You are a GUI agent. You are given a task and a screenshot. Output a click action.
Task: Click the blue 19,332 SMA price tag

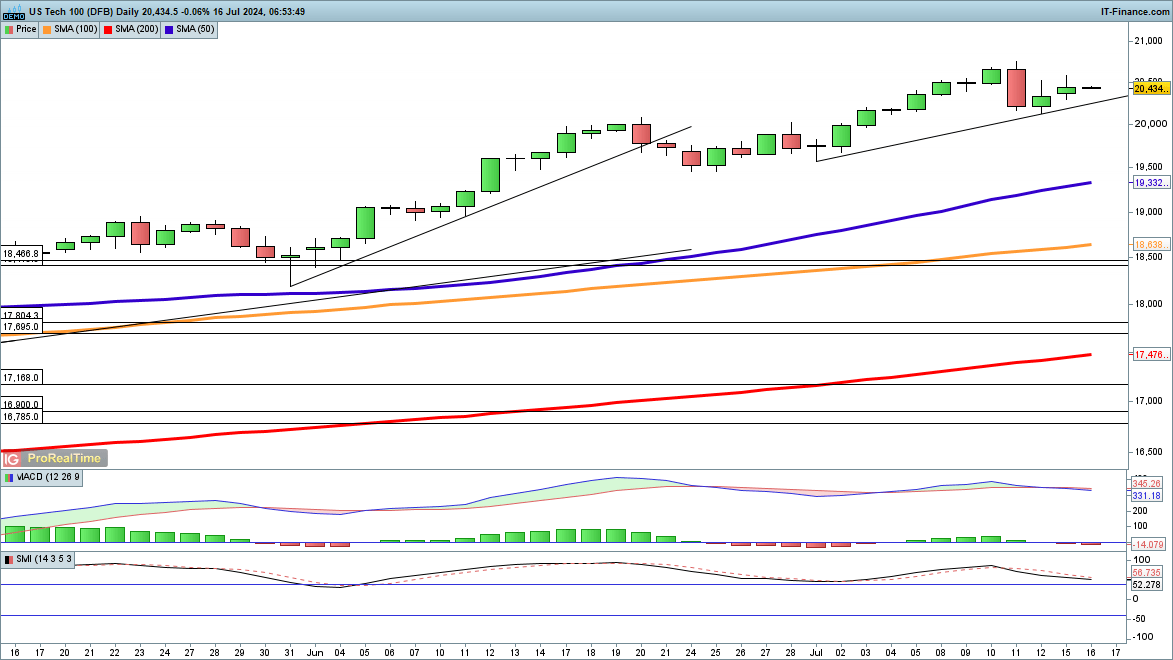tap(1151, 183)
